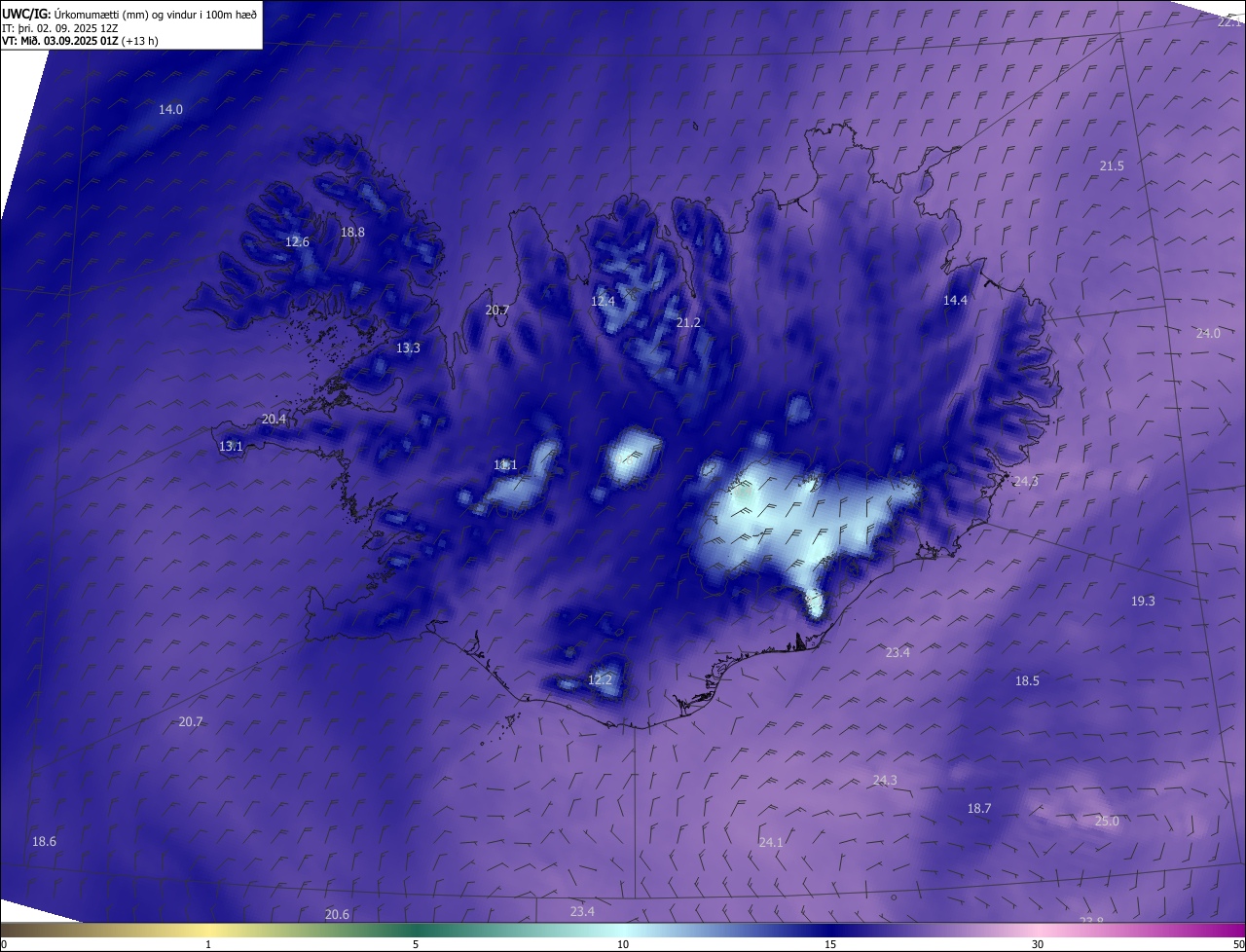The image size is (1246, 952).
Task: Click the 21.2 value label
Action: coord(688,322)
